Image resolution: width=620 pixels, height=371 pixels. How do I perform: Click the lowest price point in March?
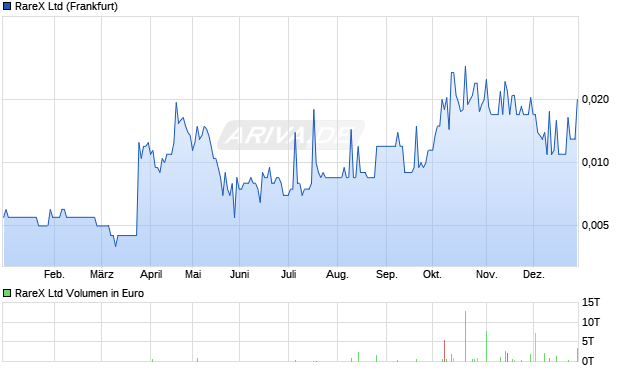(x=115, y=246)
